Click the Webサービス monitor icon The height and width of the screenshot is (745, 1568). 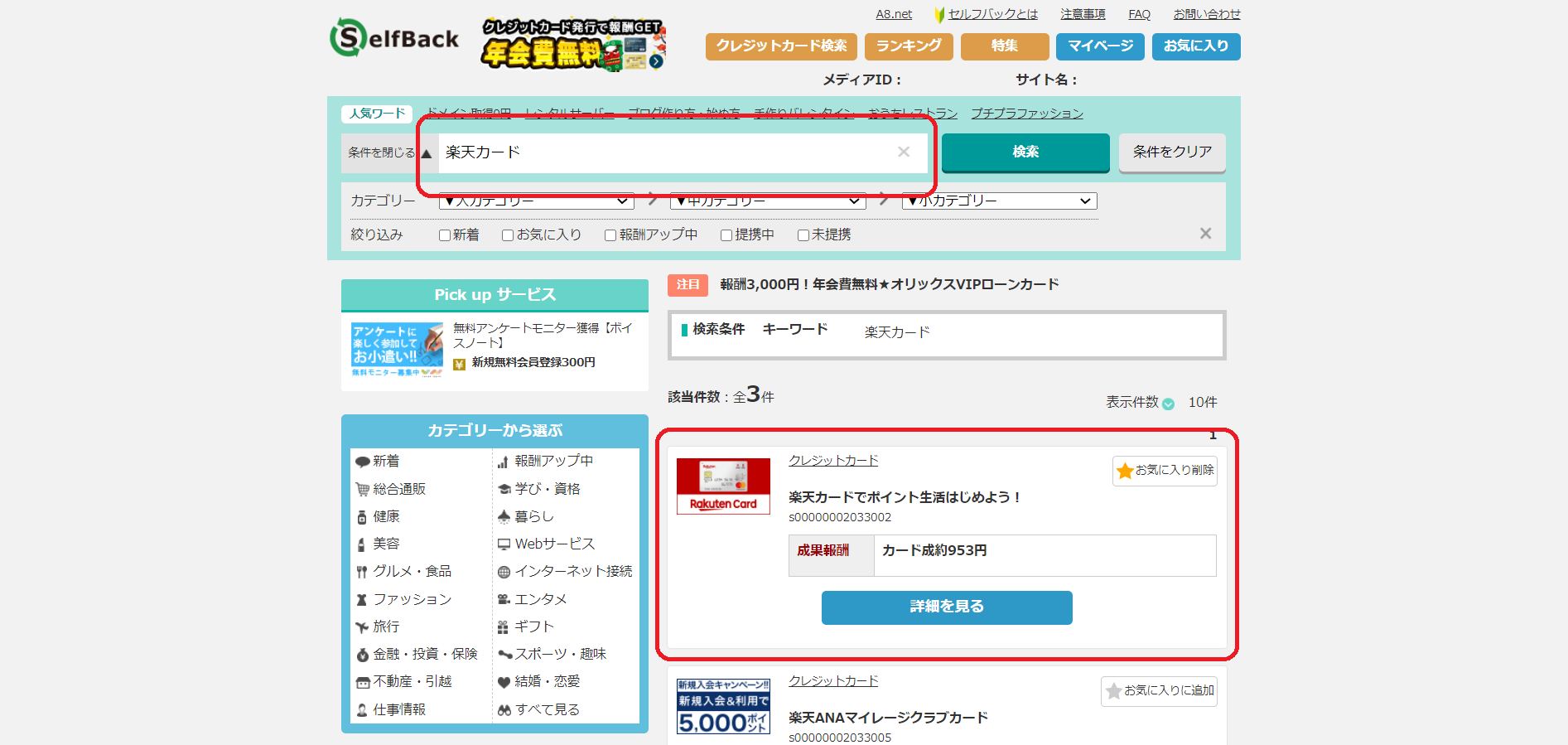point(504,544)
